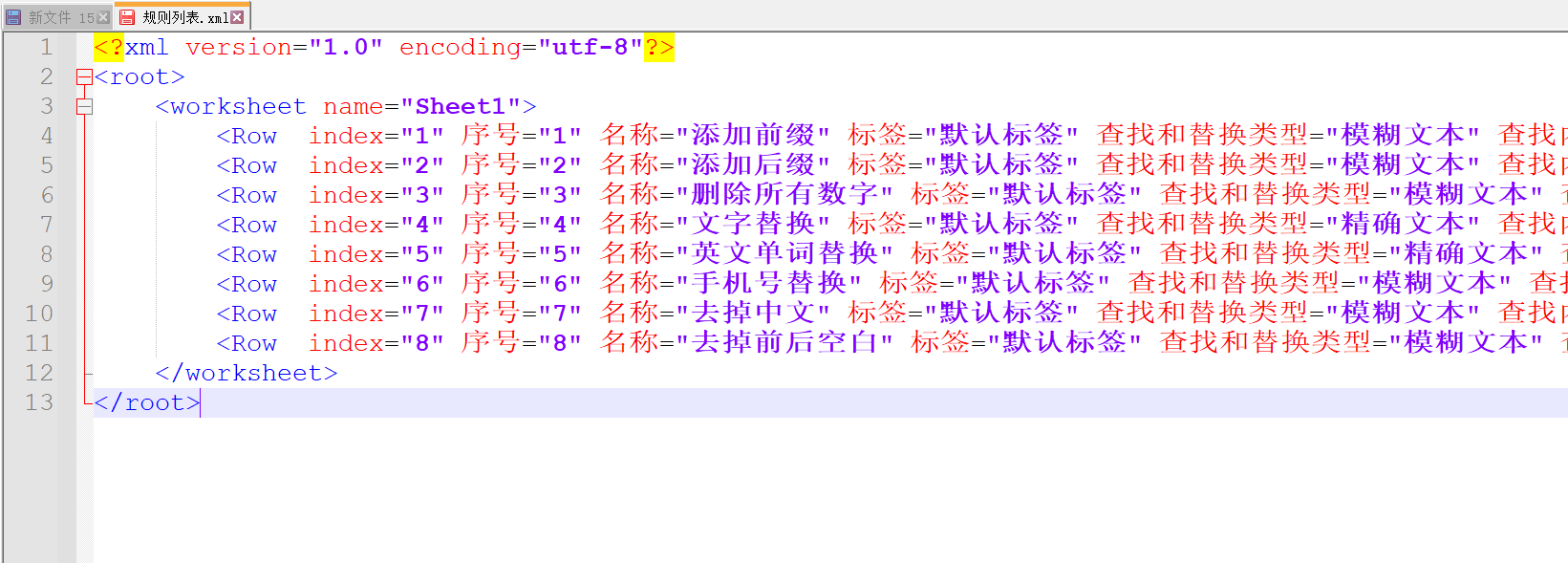The width and height of the screenshot is (1568, 563).
Task: Click 模糊文本 value on line 10
Action: pyautogui.click(x=1403, y=314)
